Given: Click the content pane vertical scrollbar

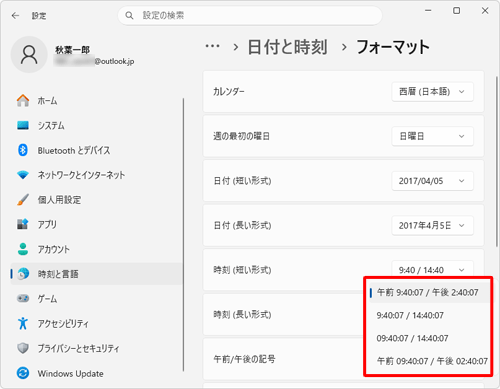Looking at the screenshot, I should 496,162.
